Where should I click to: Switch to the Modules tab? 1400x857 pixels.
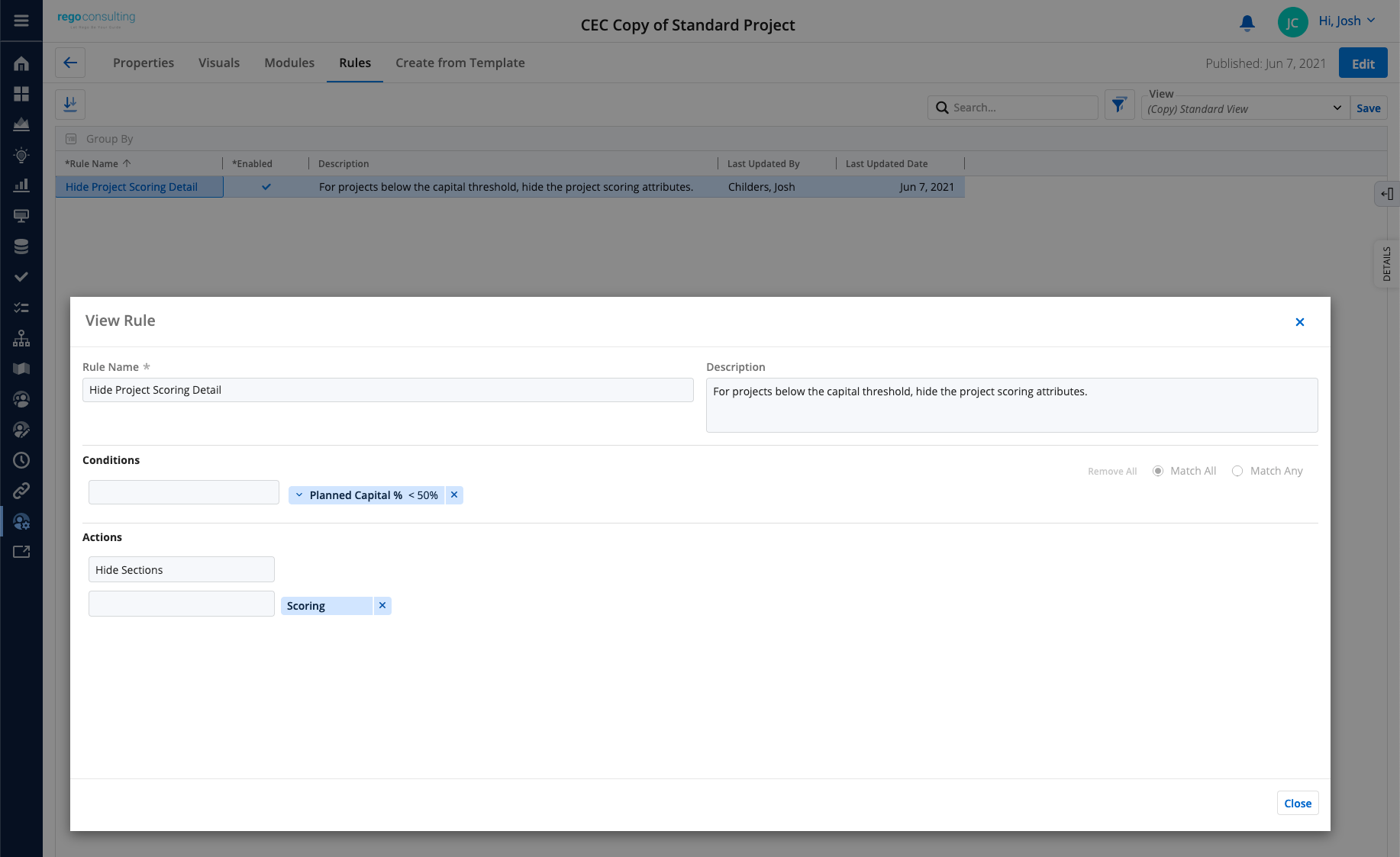click(289, 63)
